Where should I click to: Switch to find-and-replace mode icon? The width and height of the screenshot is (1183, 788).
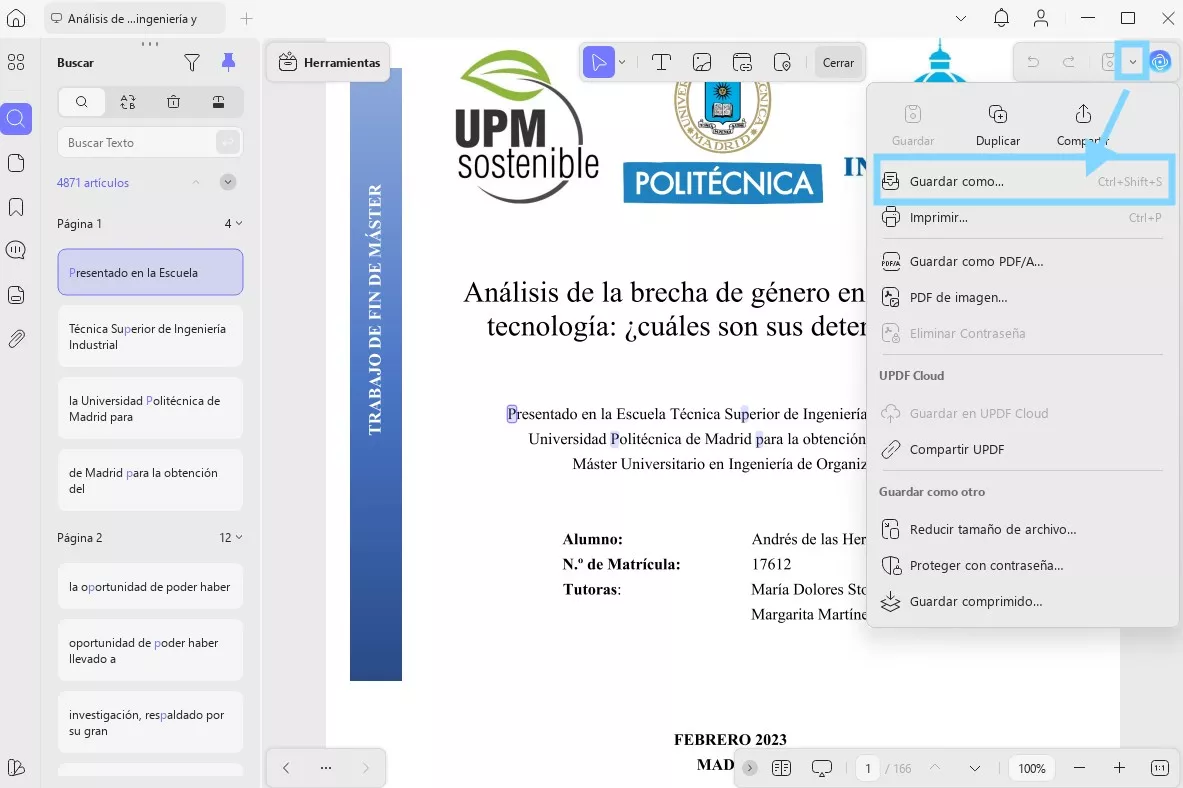click(x=128, y=102)
